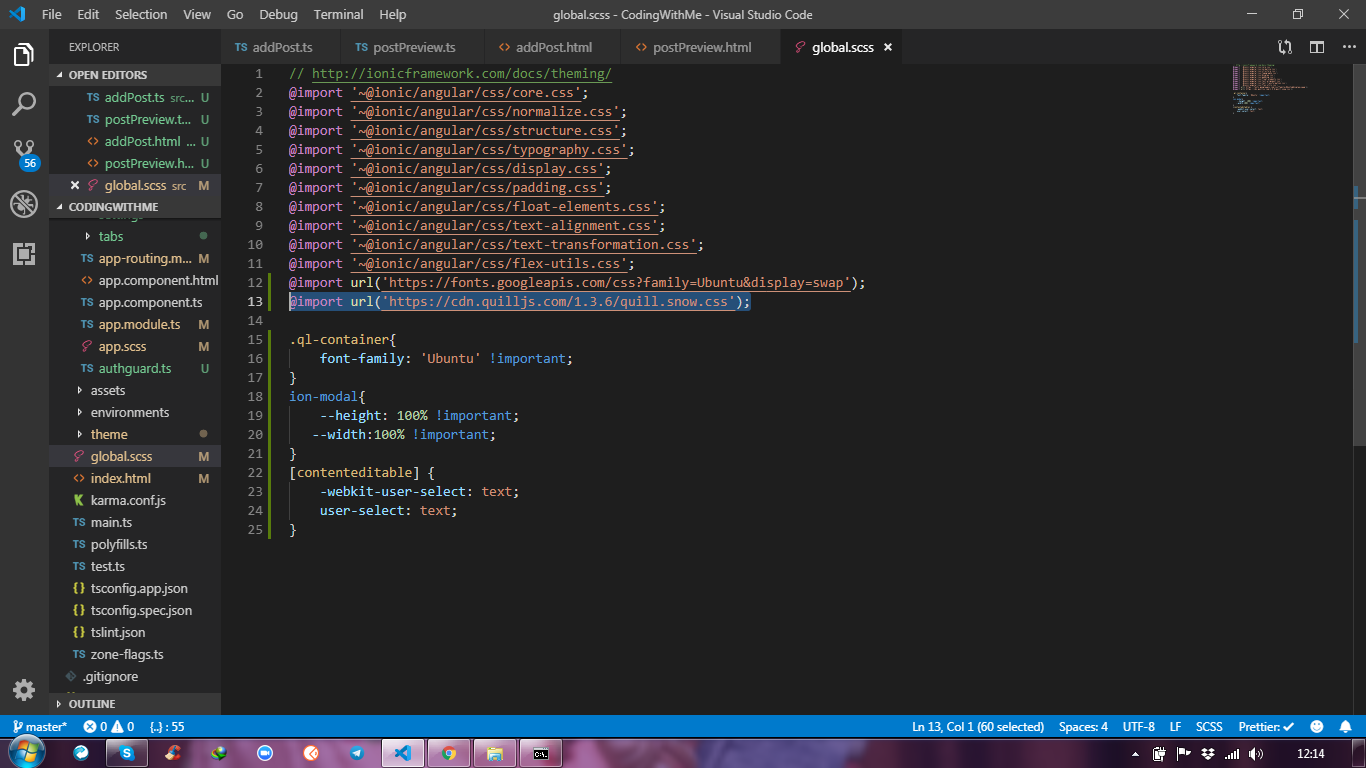Switch to the postPreview.ts tab
This screenshot has height=768, width=1366.
coord(413,47)
